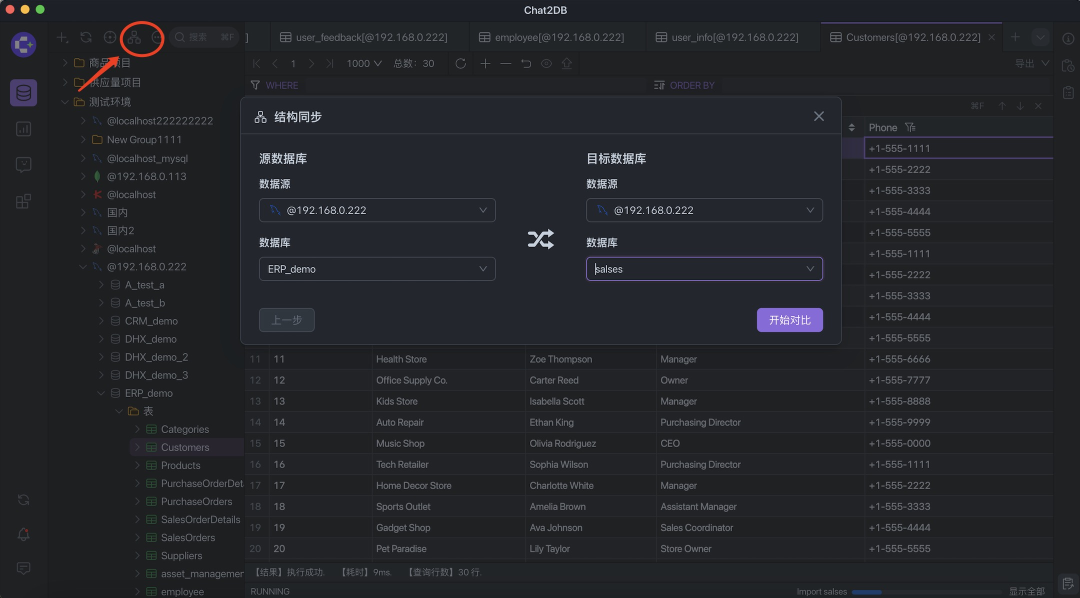Click the target database input field
1080x598 pixels.
(x=695, y=269)
